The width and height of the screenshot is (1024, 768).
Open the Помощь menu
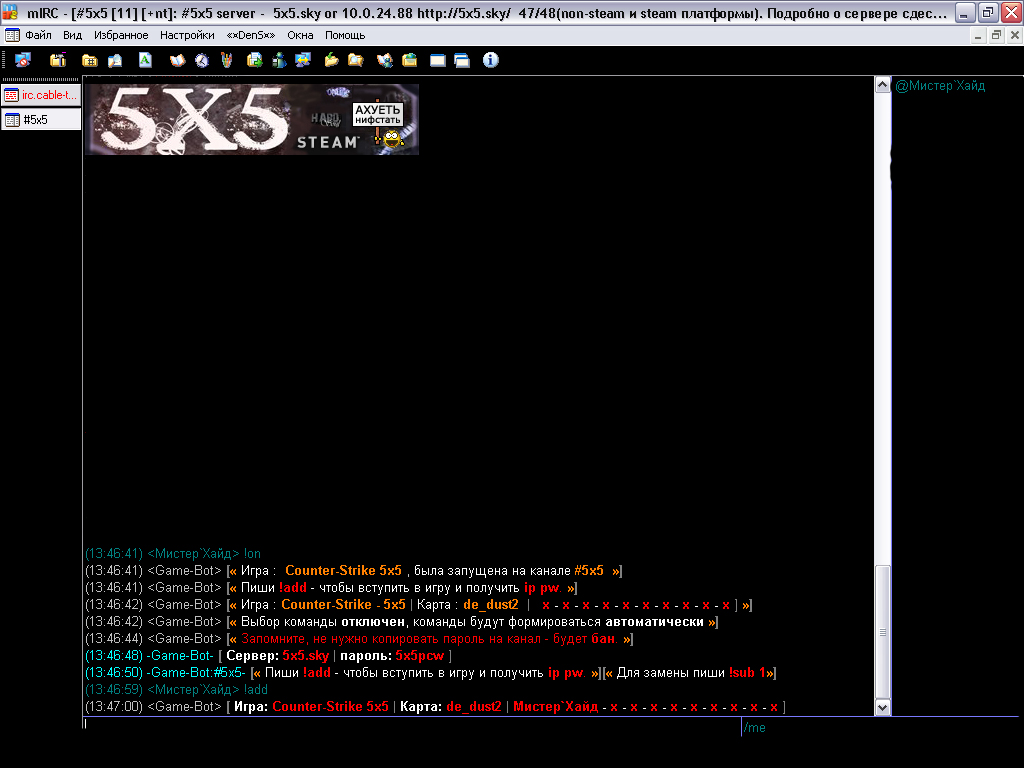click(345, 35)
